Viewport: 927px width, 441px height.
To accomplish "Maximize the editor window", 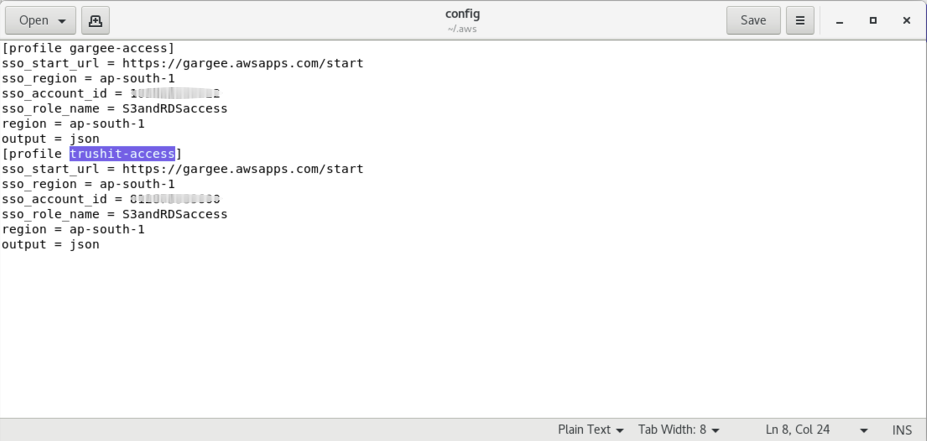I will 873,20.
